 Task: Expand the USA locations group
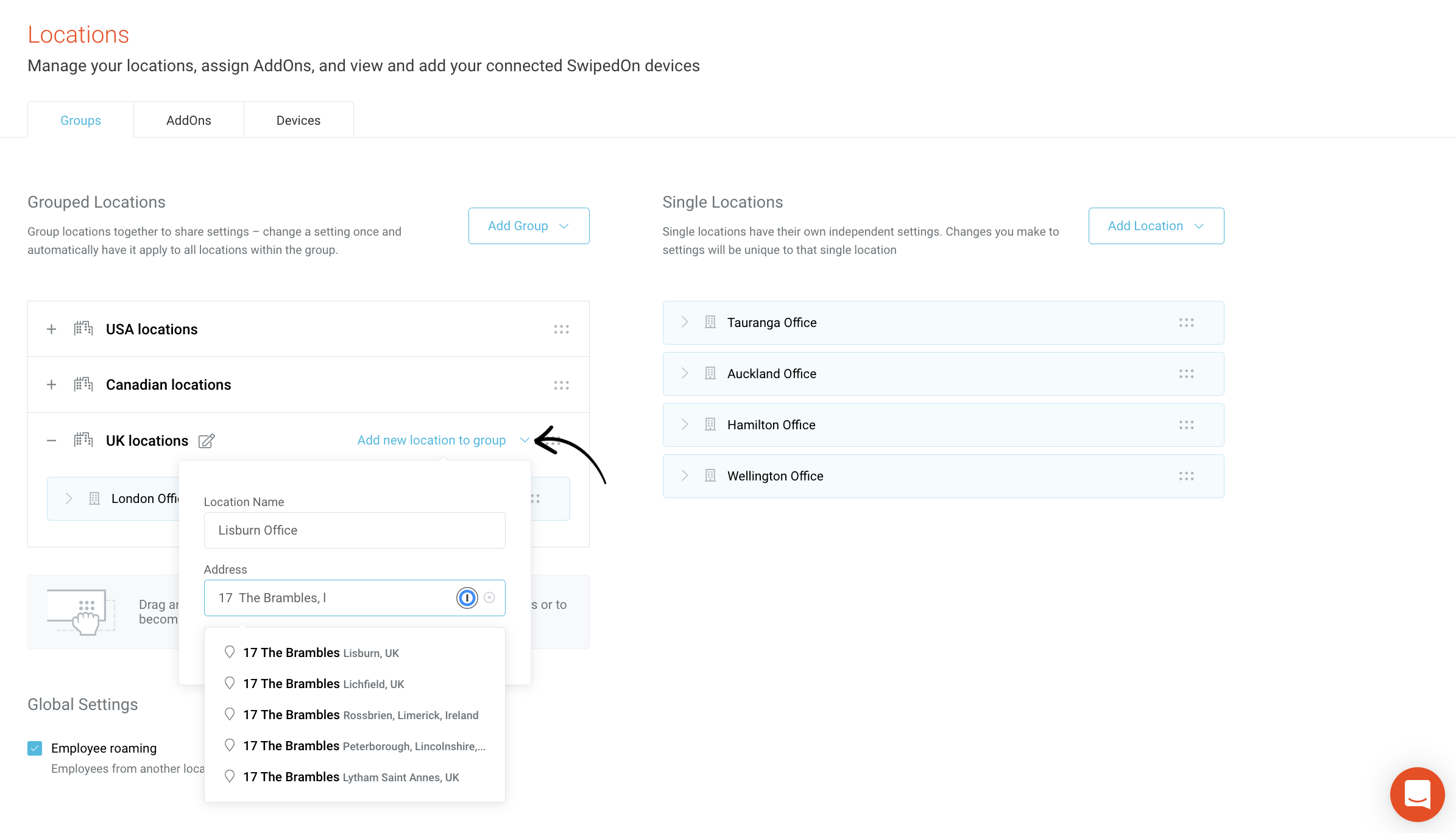[52, 329]
